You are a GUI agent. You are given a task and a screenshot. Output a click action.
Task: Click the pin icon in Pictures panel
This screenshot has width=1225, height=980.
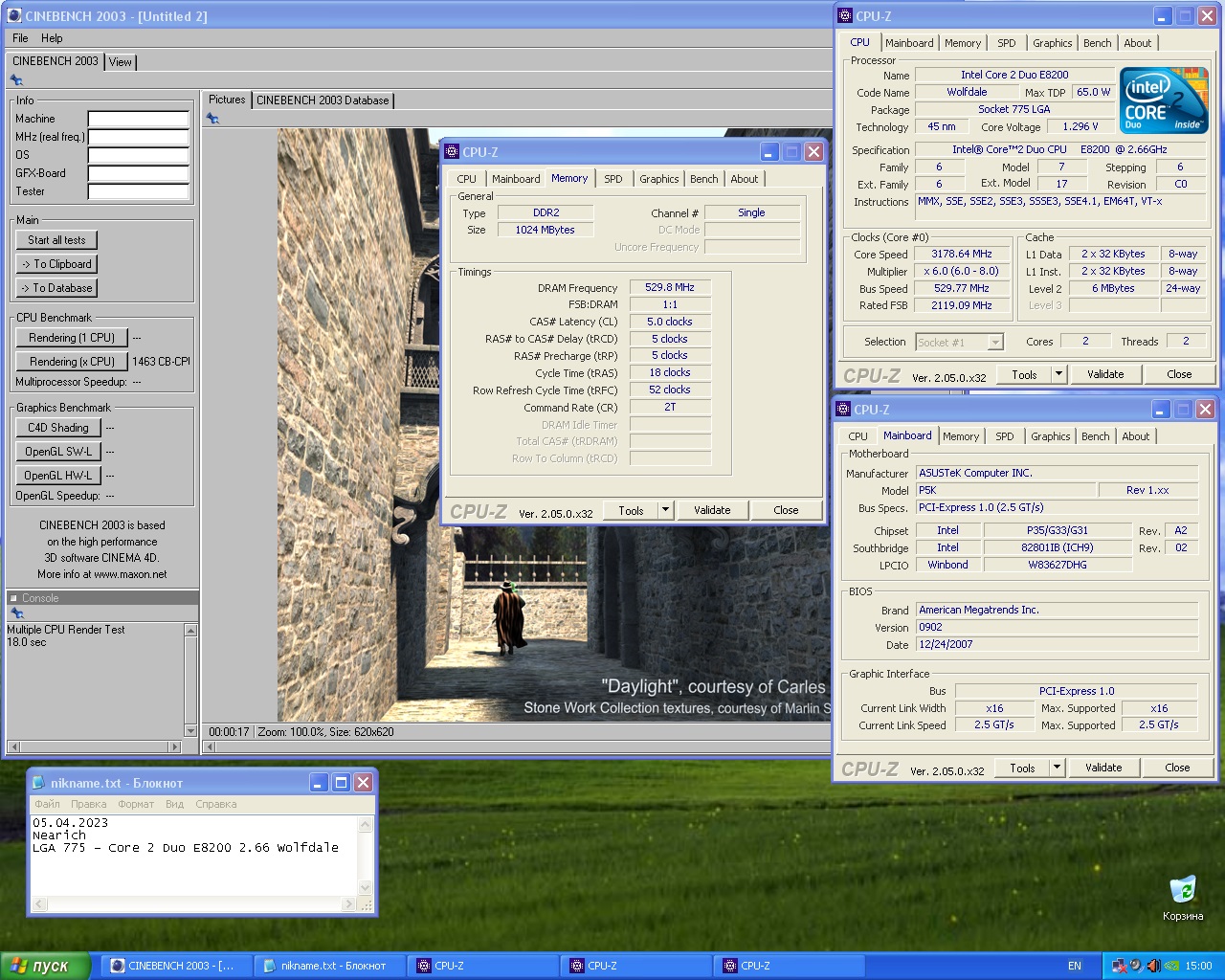[212, 119]
